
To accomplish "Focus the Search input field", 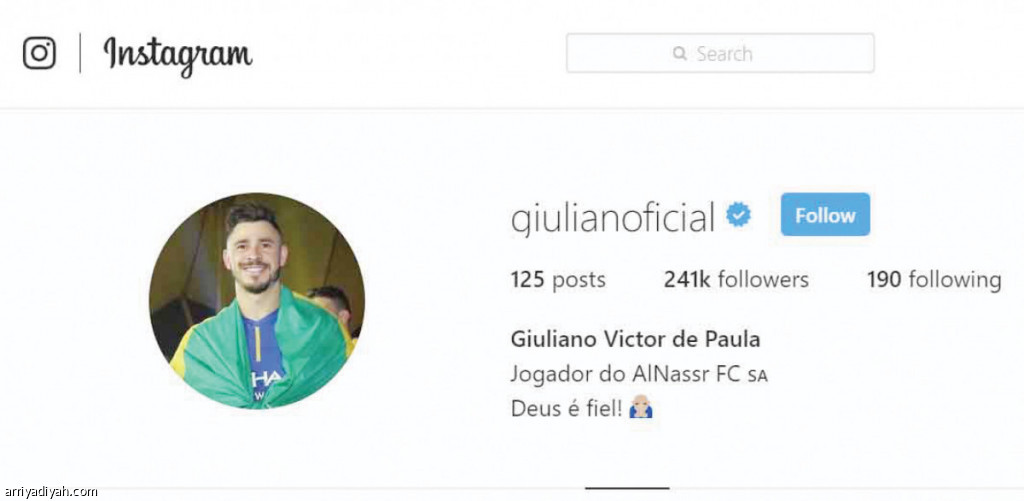I will pos(720,53).
